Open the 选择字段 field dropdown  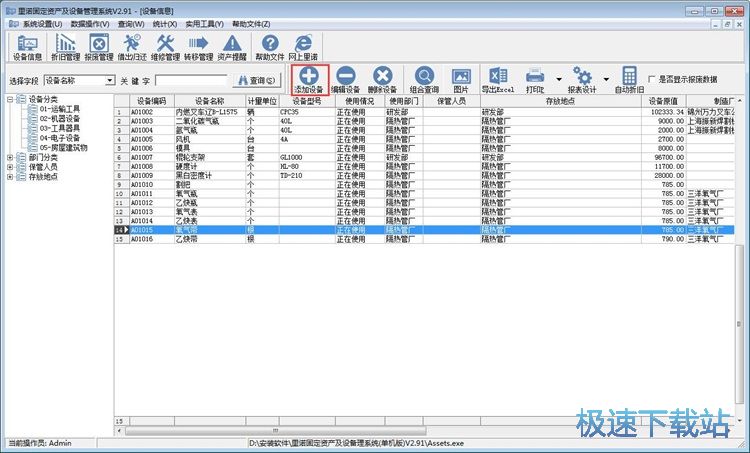tap(109, 80)
